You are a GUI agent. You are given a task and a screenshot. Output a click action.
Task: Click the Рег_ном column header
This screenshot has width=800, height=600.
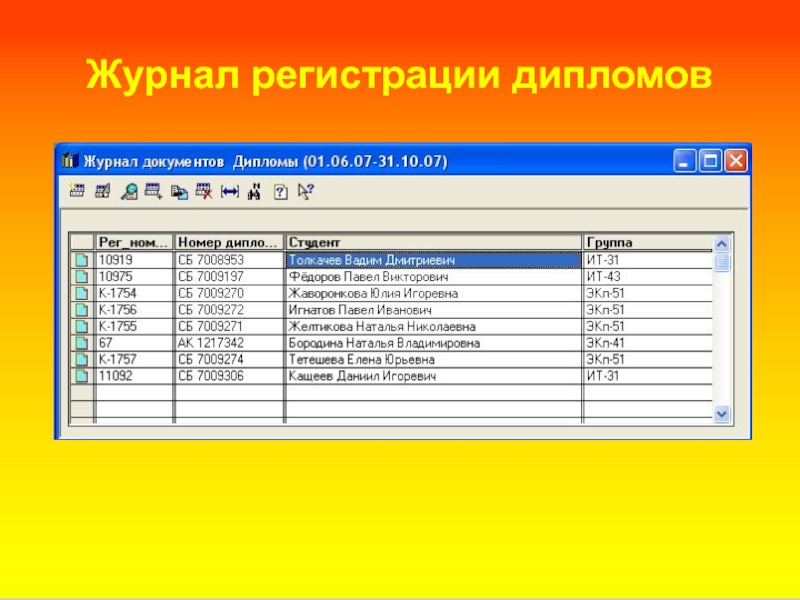tap(134, 242)
